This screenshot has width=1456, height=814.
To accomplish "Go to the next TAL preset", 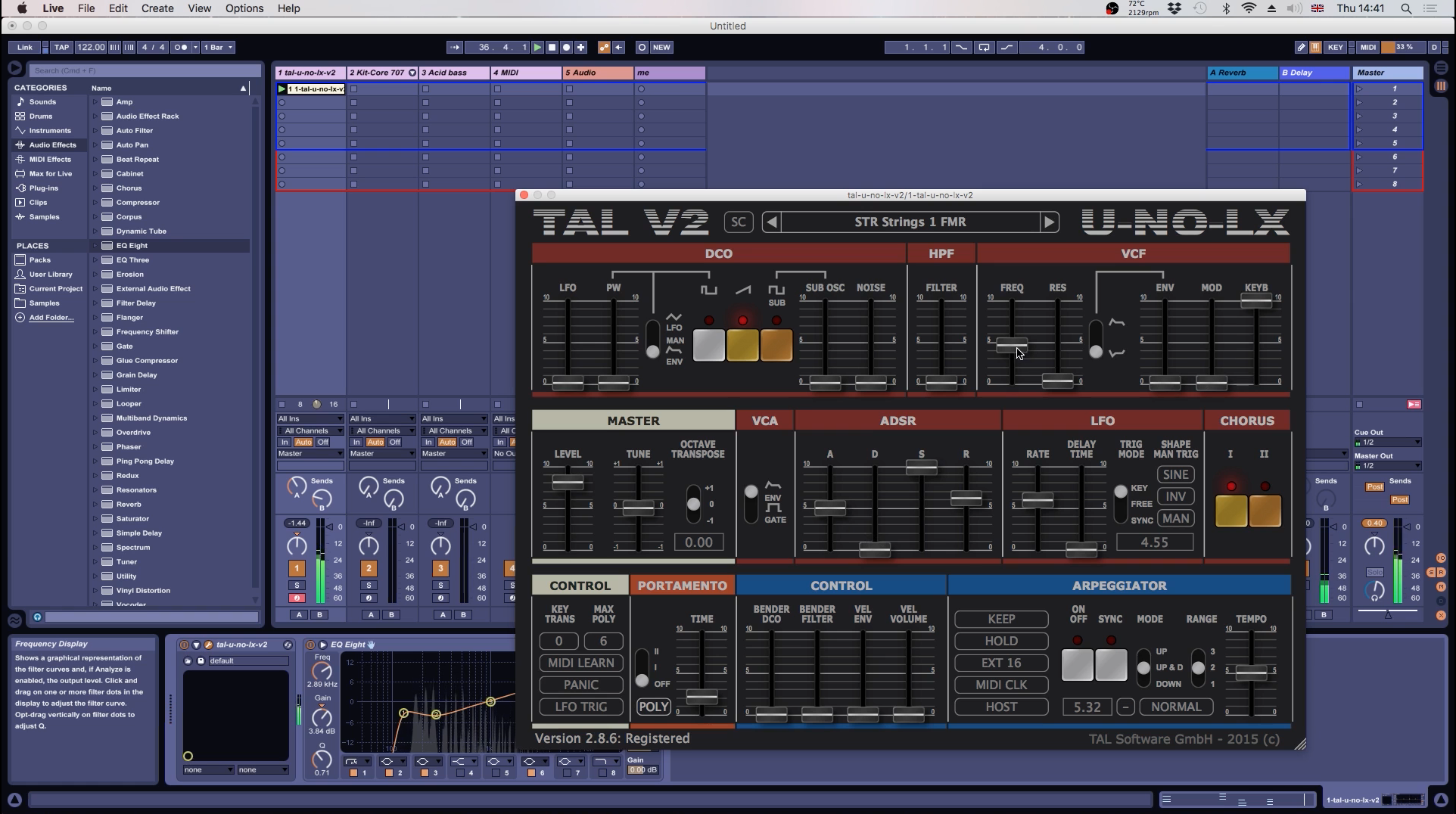I will tap(1049, 222).
